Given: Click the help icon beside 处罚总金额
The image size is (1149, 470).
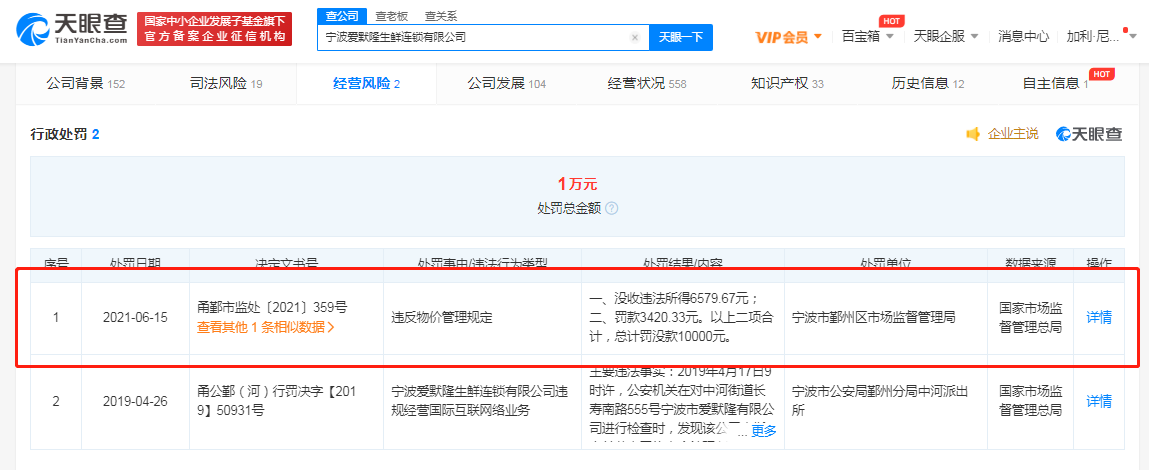Looking at the screenshot, I should (x=611, y=208).
